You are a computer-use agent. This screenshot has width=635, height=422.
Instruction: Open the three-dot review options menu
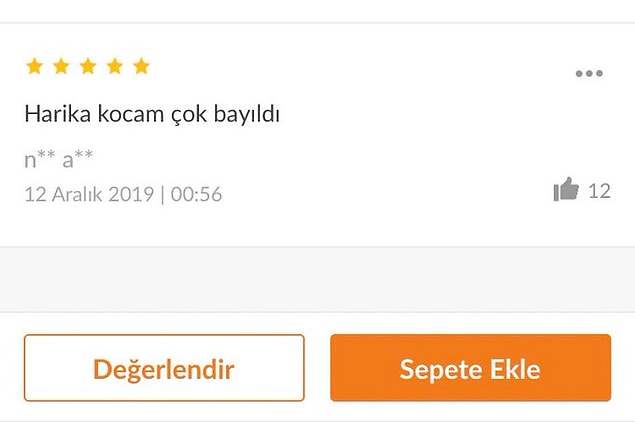click(x=589, y=73)
